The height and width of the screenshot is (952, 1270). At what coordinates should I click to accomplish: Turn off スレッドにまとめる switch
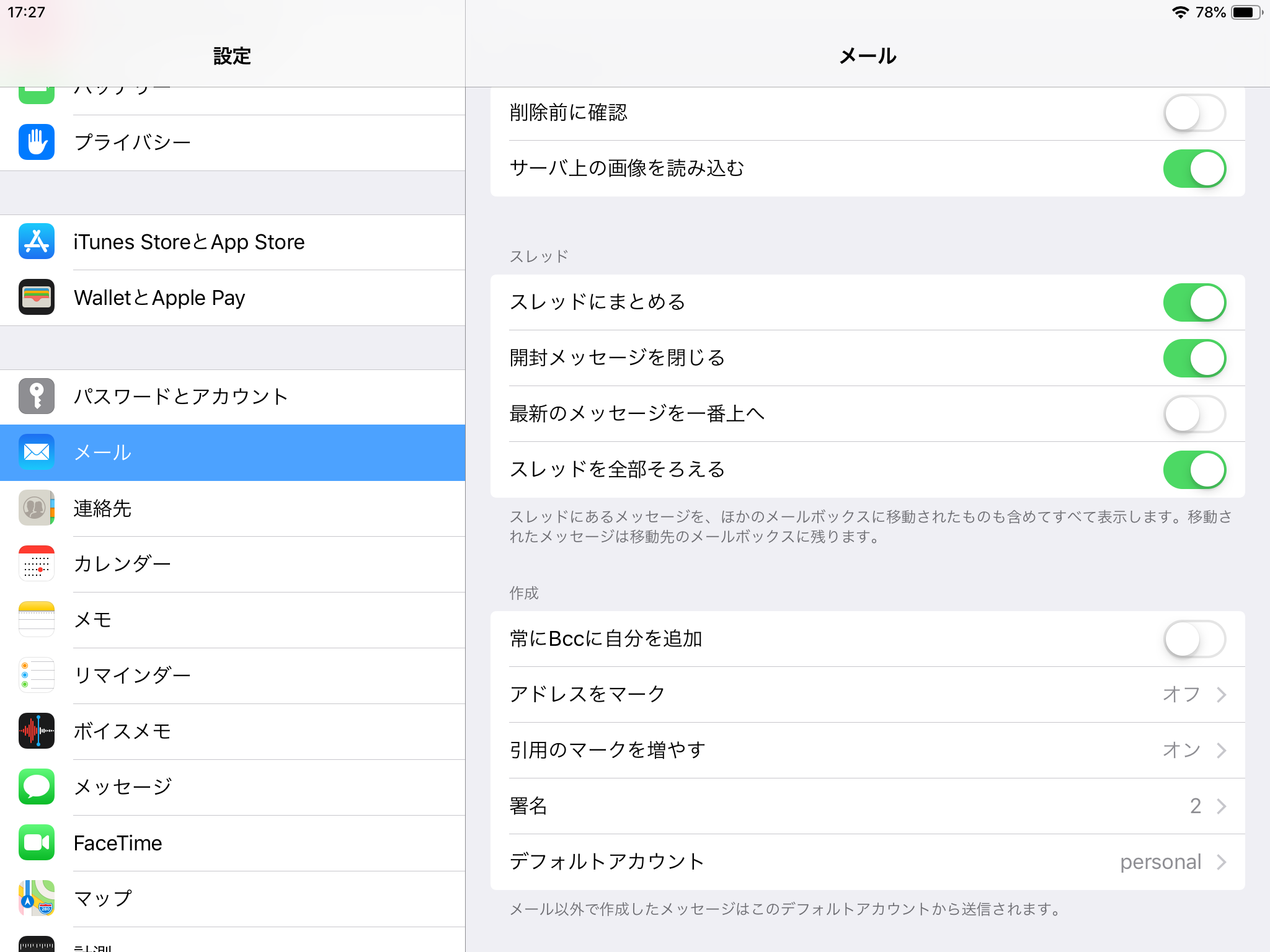(1194, 302)
